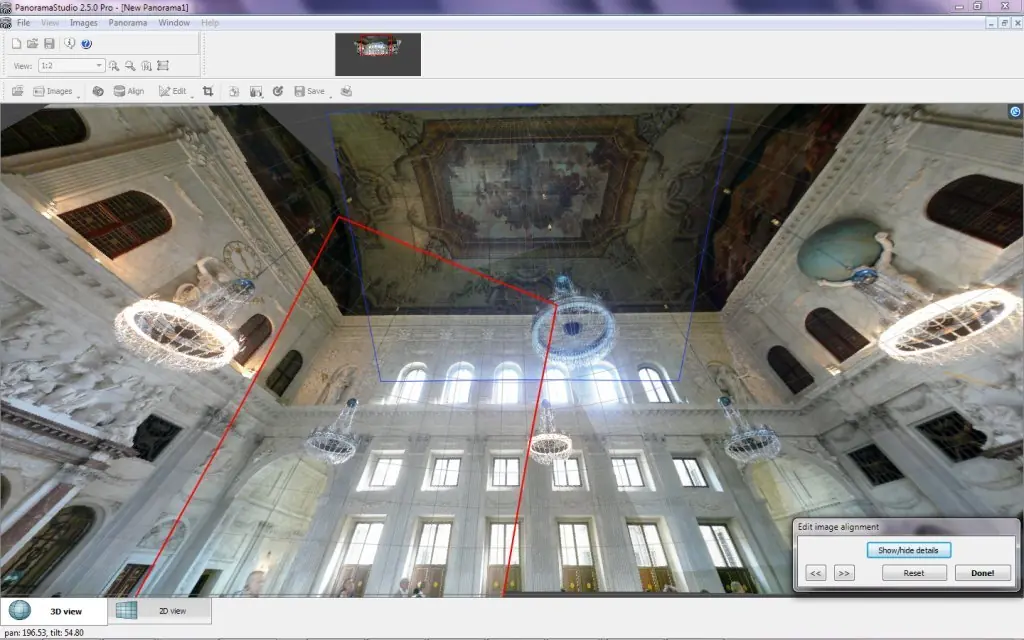Run the Align toolbar command
This screenshot has height=640, width=1024.
[x=129, y=91]
